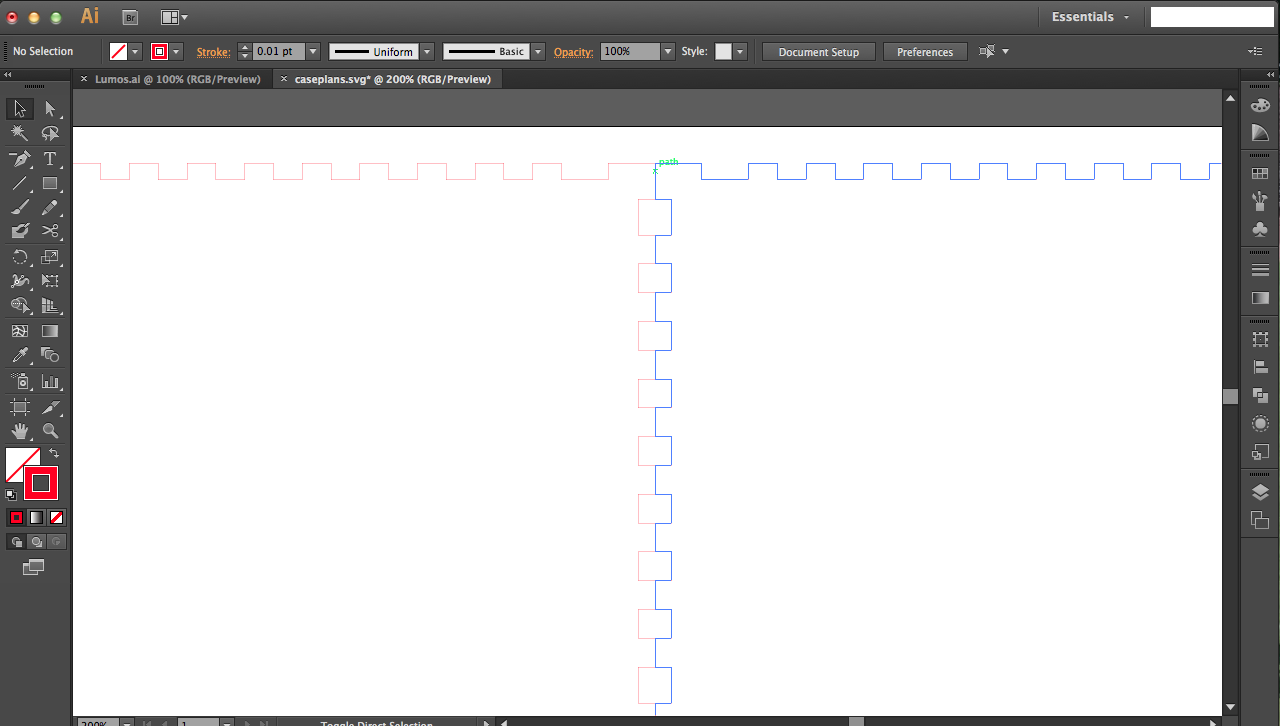Set paint mode to None
1280x726 pixels.
(x=57, y=517)
